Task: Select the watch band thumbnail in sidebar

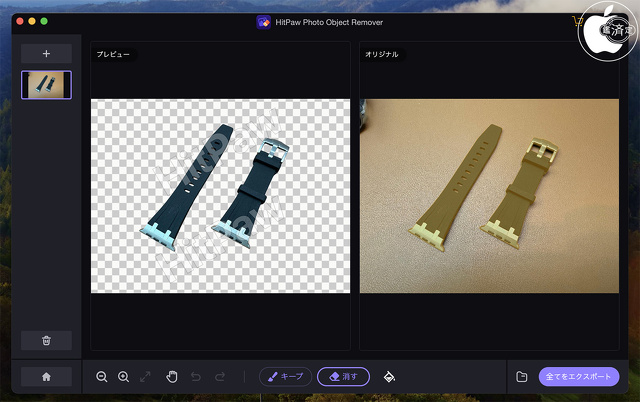Action: 46,85
